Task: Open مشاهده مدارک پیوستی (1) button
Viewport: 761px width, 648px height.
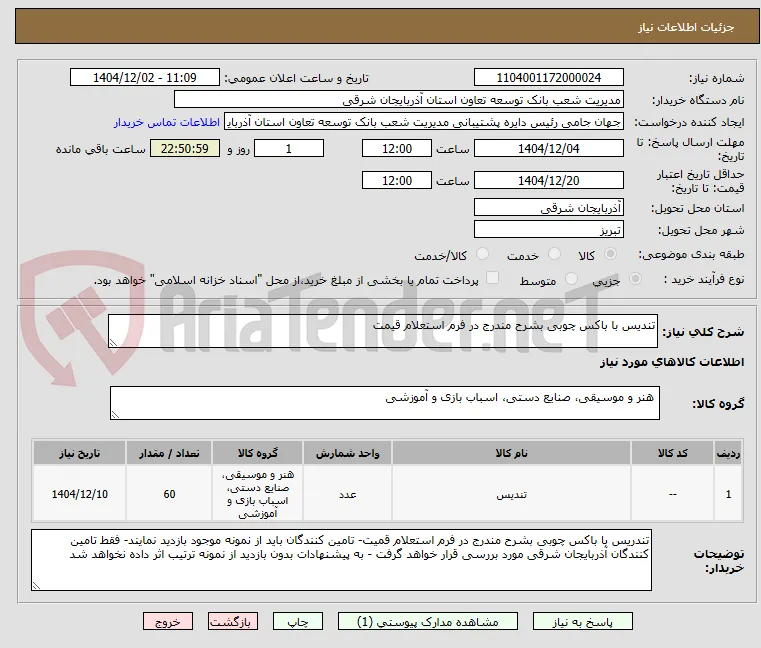Action: click(428, 621)
